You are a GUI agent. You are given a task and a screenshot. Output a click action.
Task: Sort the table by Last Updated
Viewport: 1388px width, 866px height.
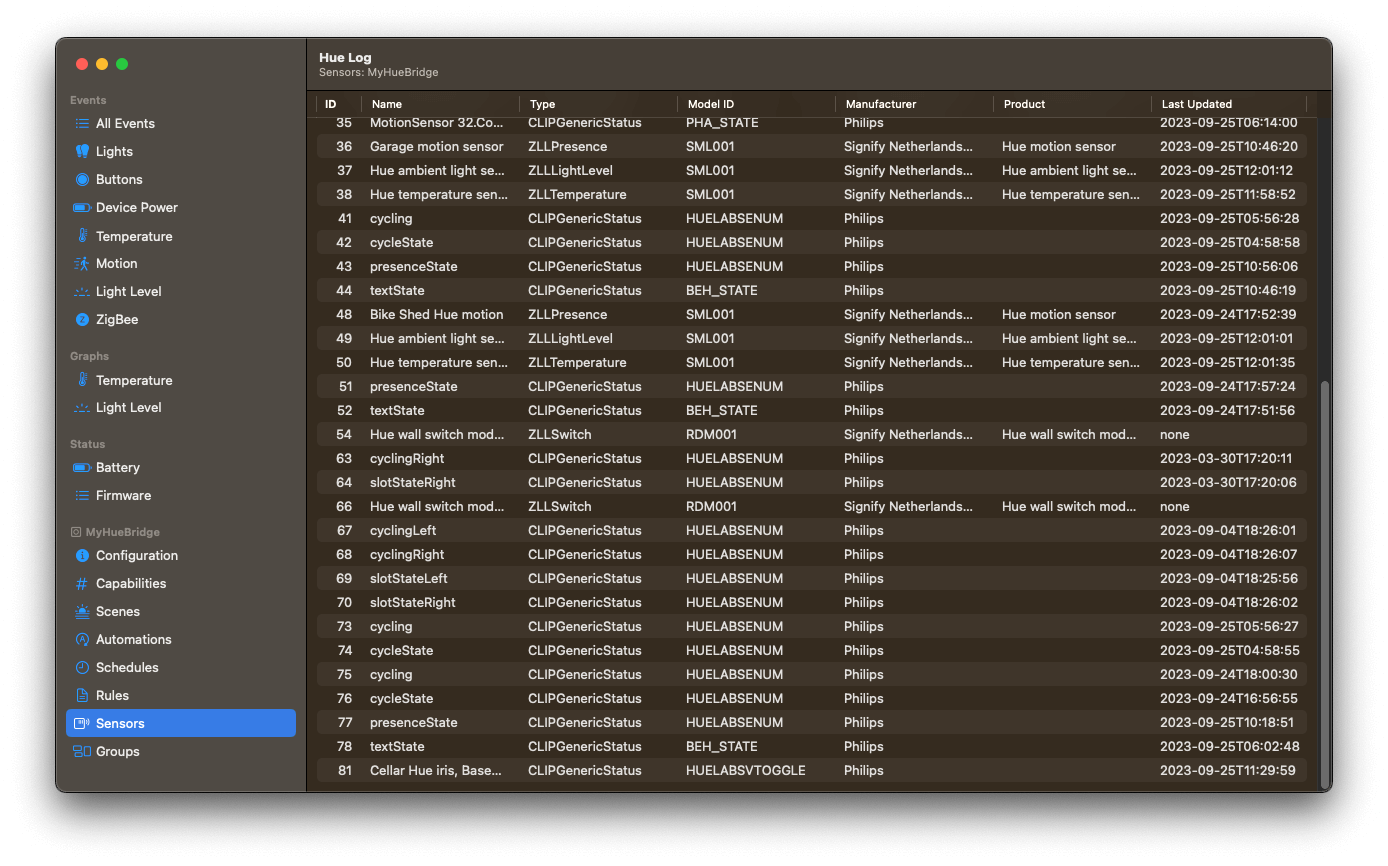pos(1196,104)
